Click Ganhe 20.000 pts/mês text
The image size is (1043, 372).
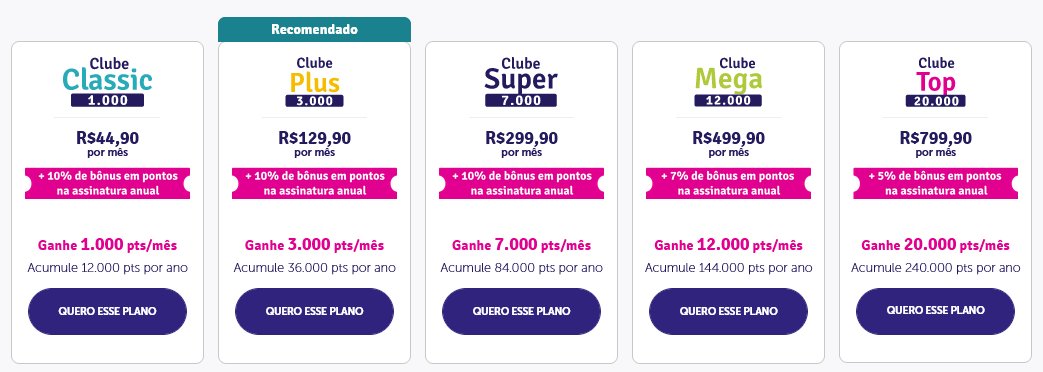click(935, 245)
